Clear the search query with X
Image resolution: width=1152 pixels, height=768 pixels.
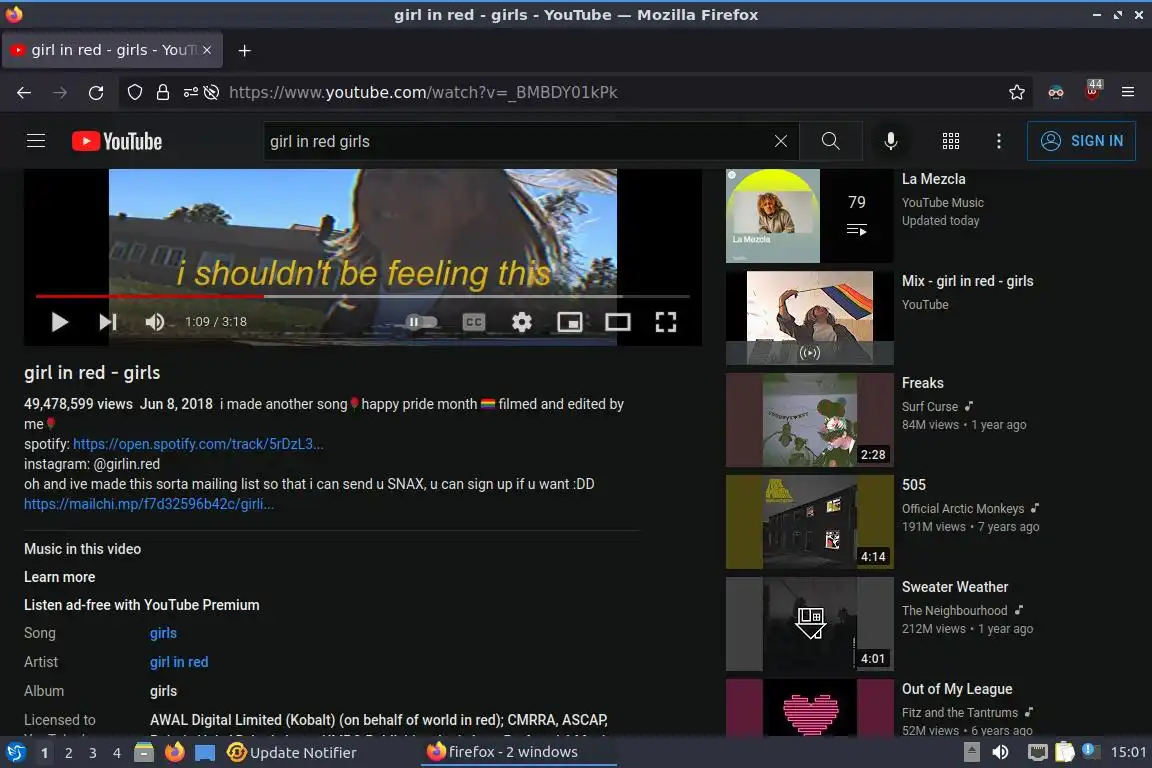[781, 141]
